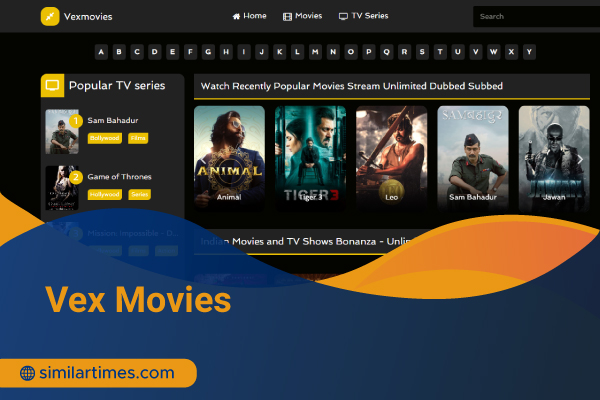Select the Series tag under Game of Thrones

coord(140,194)
